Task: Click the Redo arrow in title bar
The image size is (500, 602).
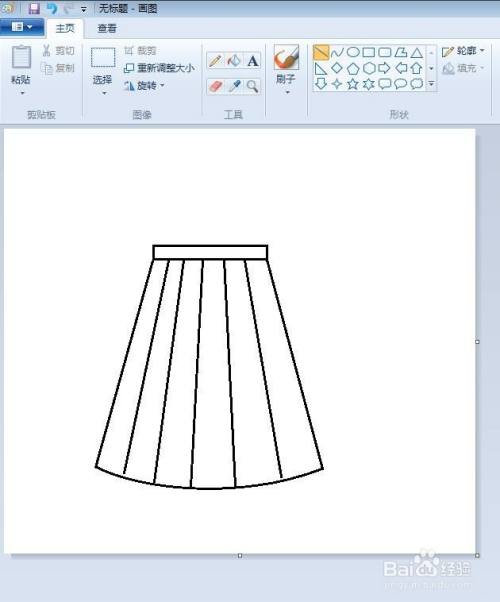Action: click(x=68, y=8)
